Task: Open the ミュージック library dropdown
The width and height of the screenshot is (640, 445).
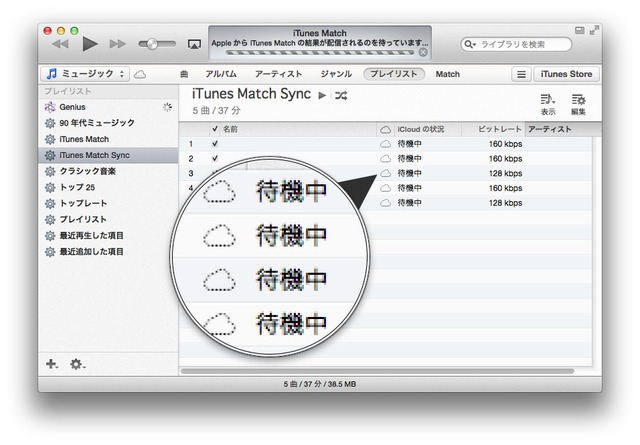Action: 85,74
